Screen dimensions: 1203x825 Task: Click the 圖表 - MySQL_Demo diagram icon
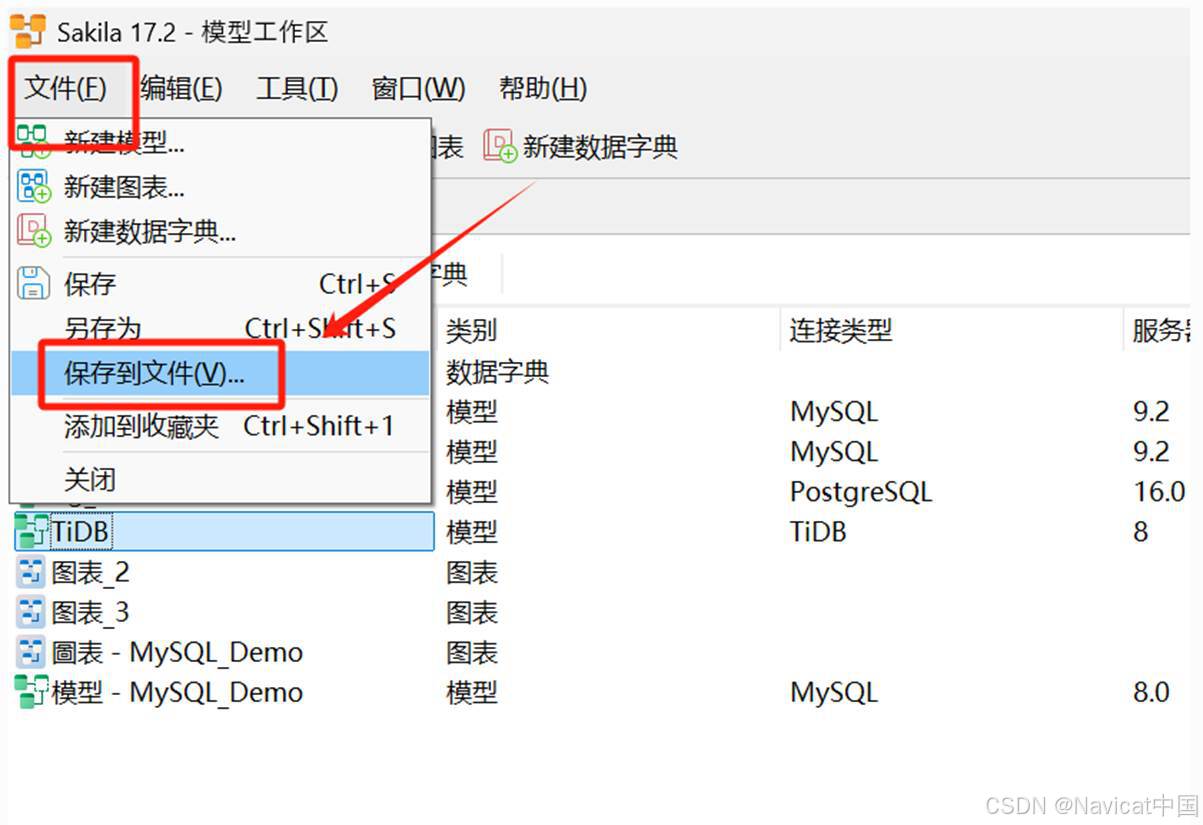[32, 653]
